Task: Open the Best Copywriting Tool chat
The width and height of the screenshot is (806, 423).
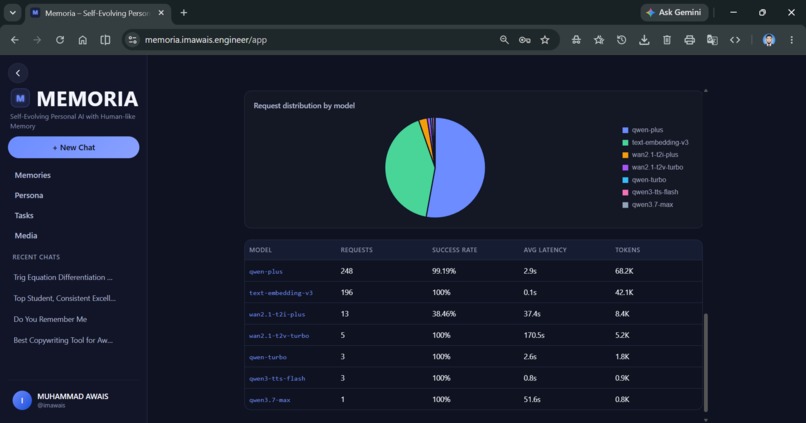Action: pyautogui.click(x=63, y=340)
